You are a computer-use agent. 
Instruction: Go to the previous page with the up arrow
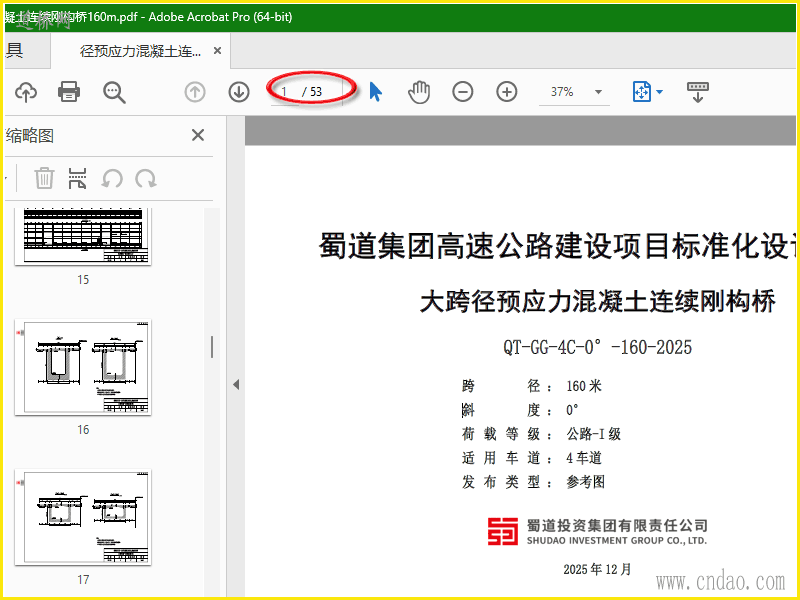click(x=195, y=92)
